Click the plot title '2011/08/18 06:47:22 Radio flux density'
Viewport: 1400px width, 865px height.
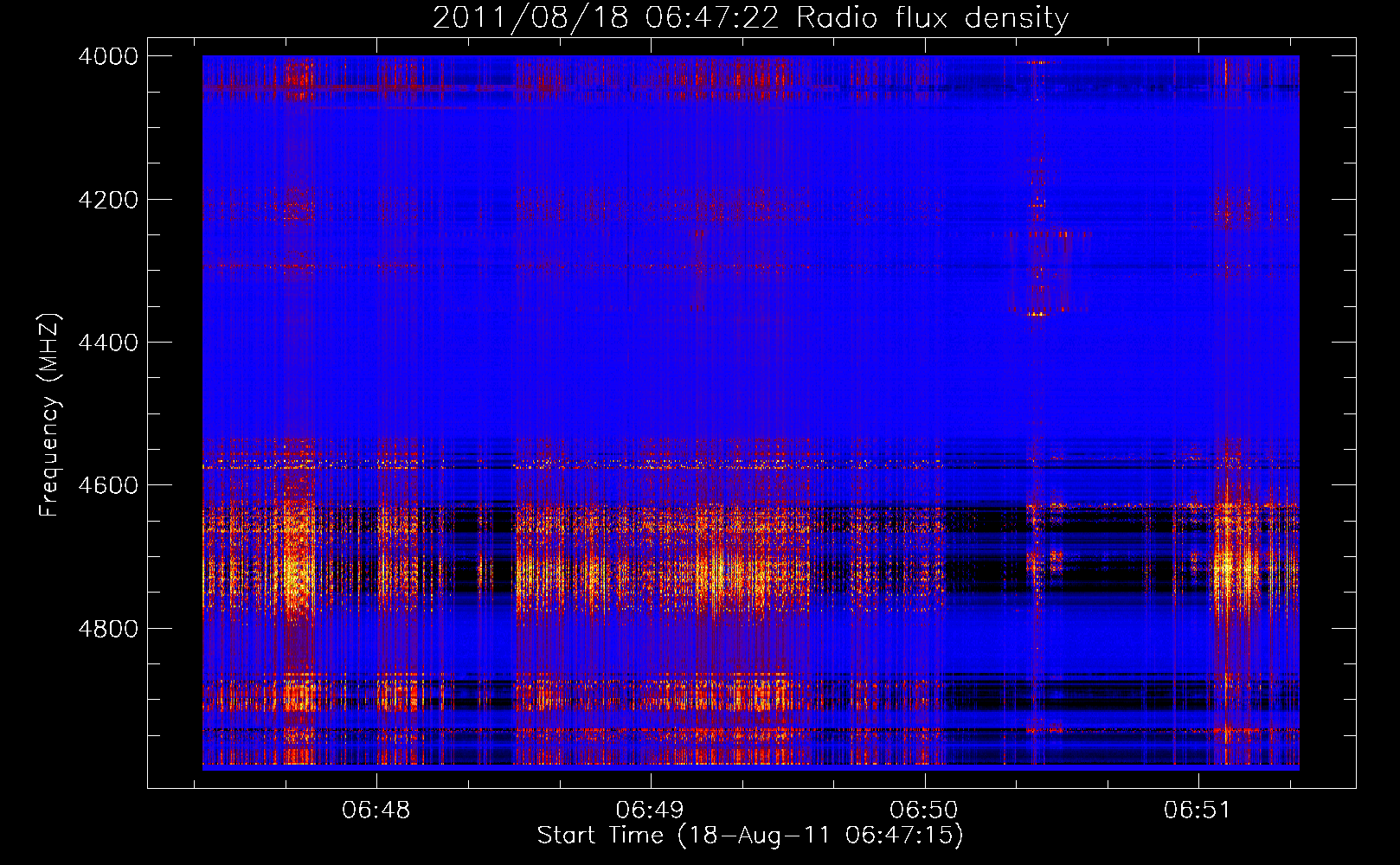point(750,17)
